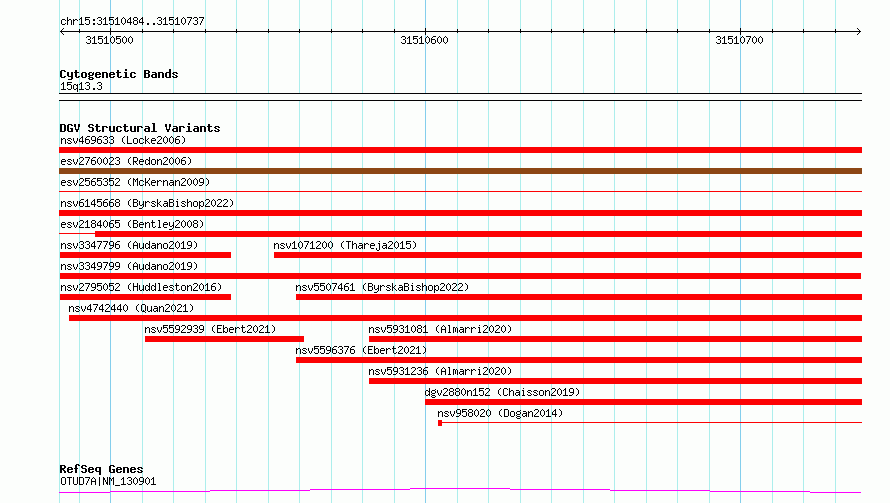
Task: Select the nsv5592939 (Ebert2021) label
Action: click(210, 329)
